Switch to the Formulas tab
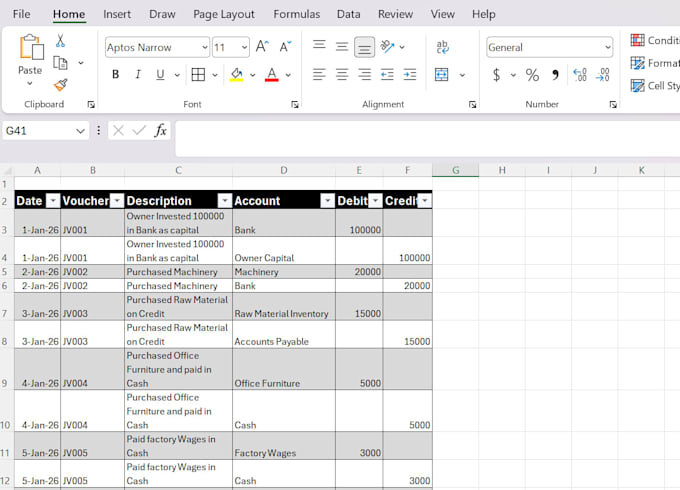 [x=297, y=14]
